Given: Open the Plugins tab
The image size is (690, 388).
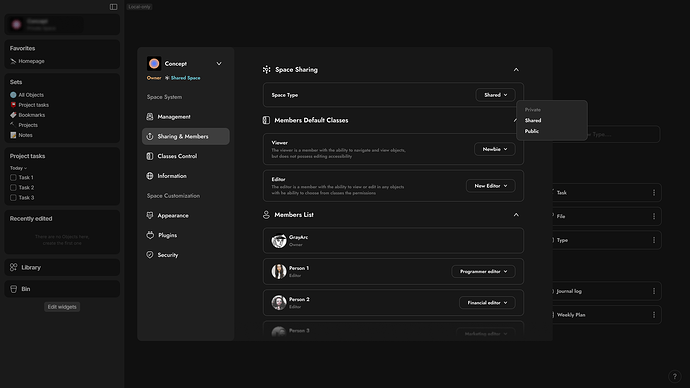Looking at the screenshot, I should pyautogui.click(x=186, y=235).
